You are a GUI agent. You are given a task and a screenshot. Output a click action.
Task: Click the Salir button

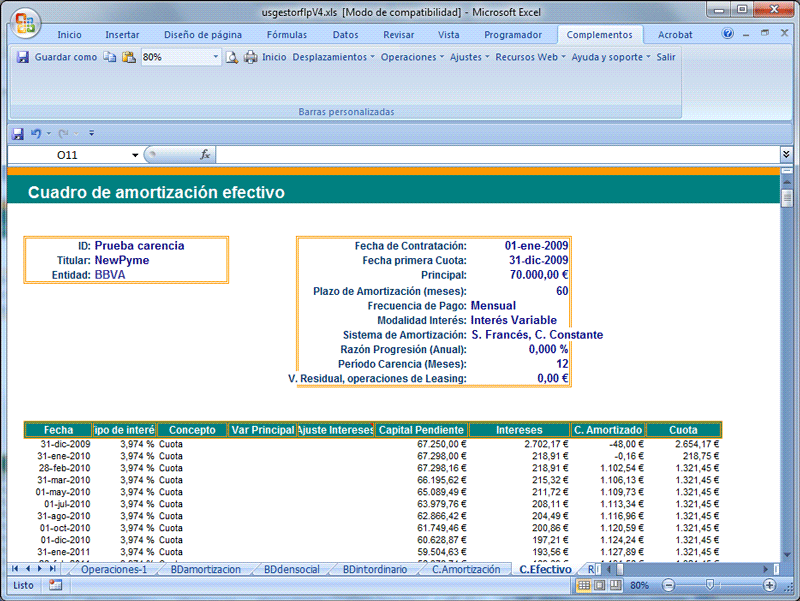pyautogui.click(x=666, y=57)
